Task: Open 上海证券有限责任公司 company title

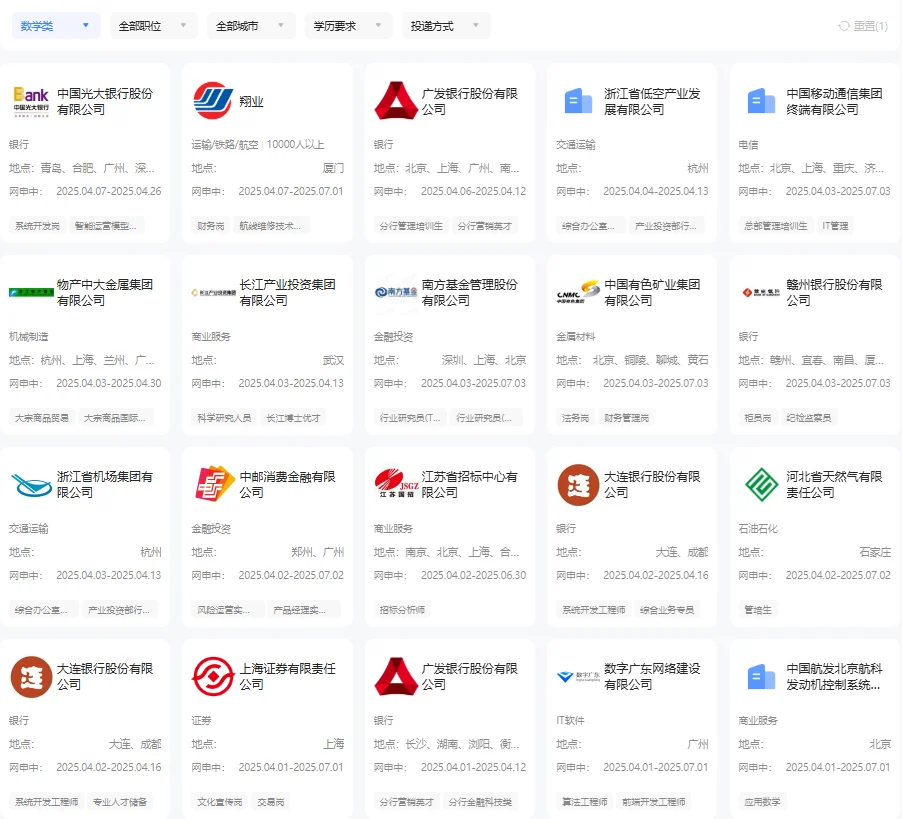Action: coord(287,676)
